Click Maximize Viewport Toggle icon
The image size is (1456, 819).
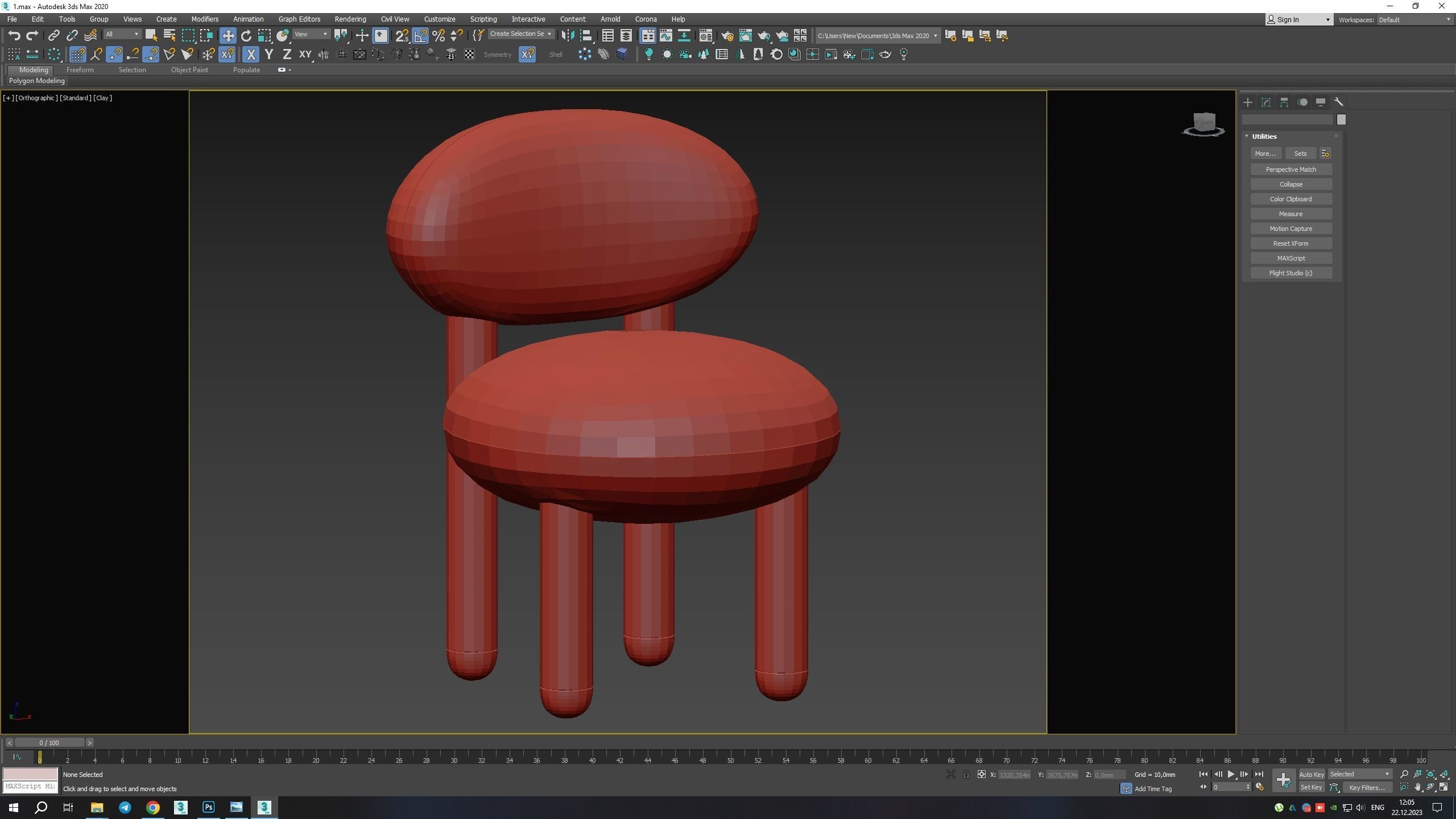[x=1443, y=787]
